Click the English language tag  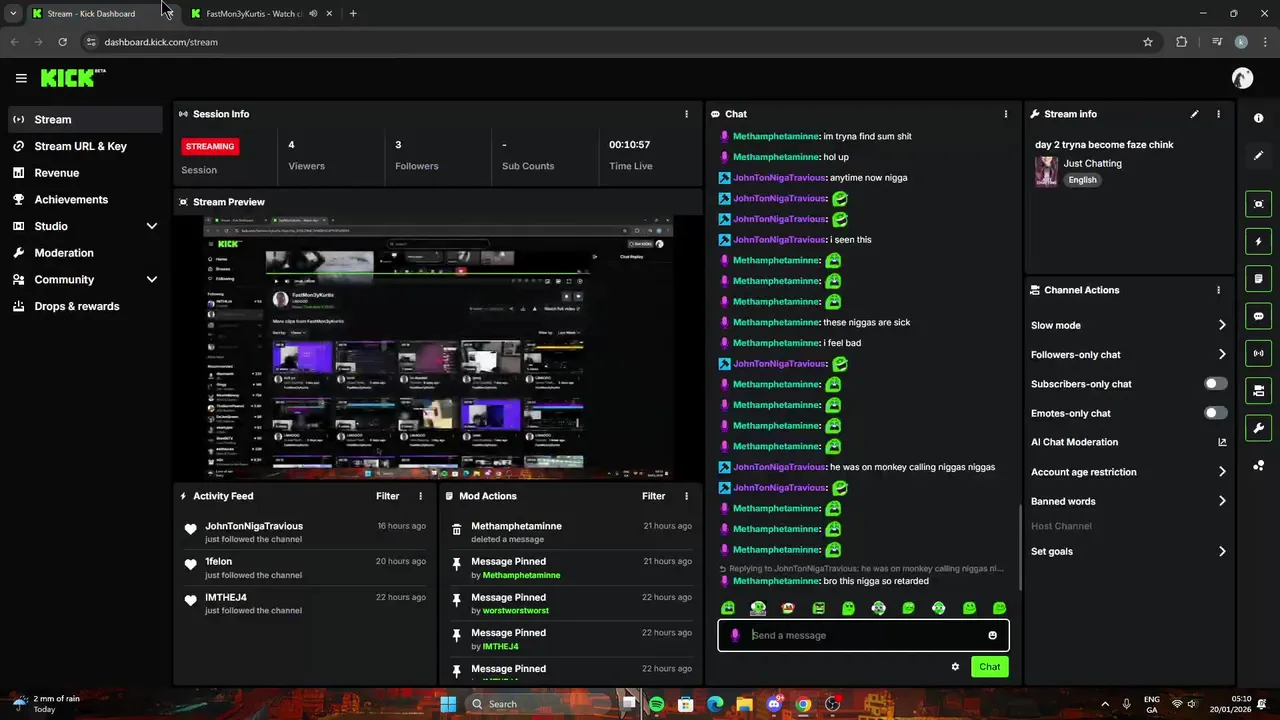pyautogui.click(x=1082, y=180)
